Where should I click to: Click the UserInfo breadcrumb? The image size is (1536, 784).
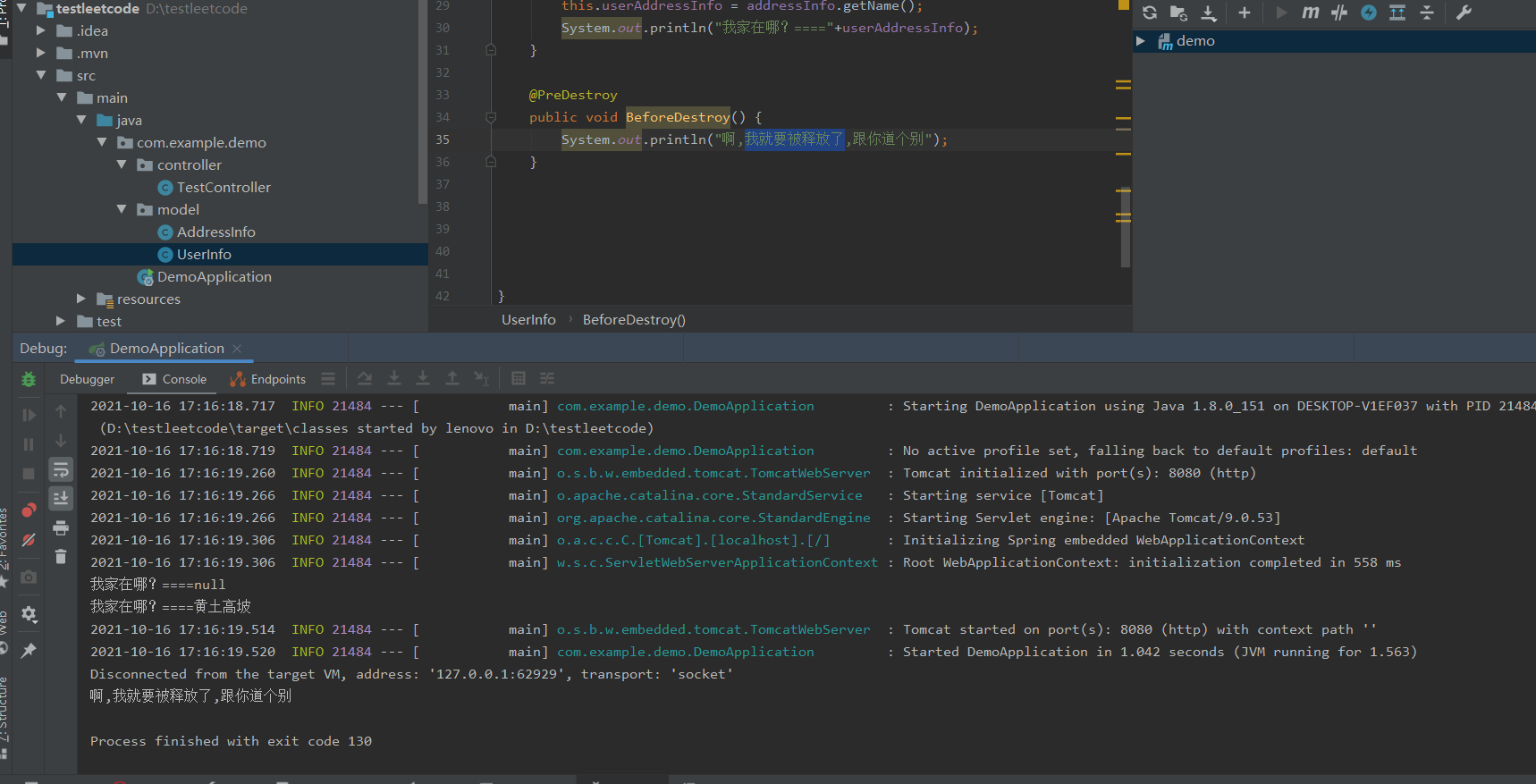point(528,319)
